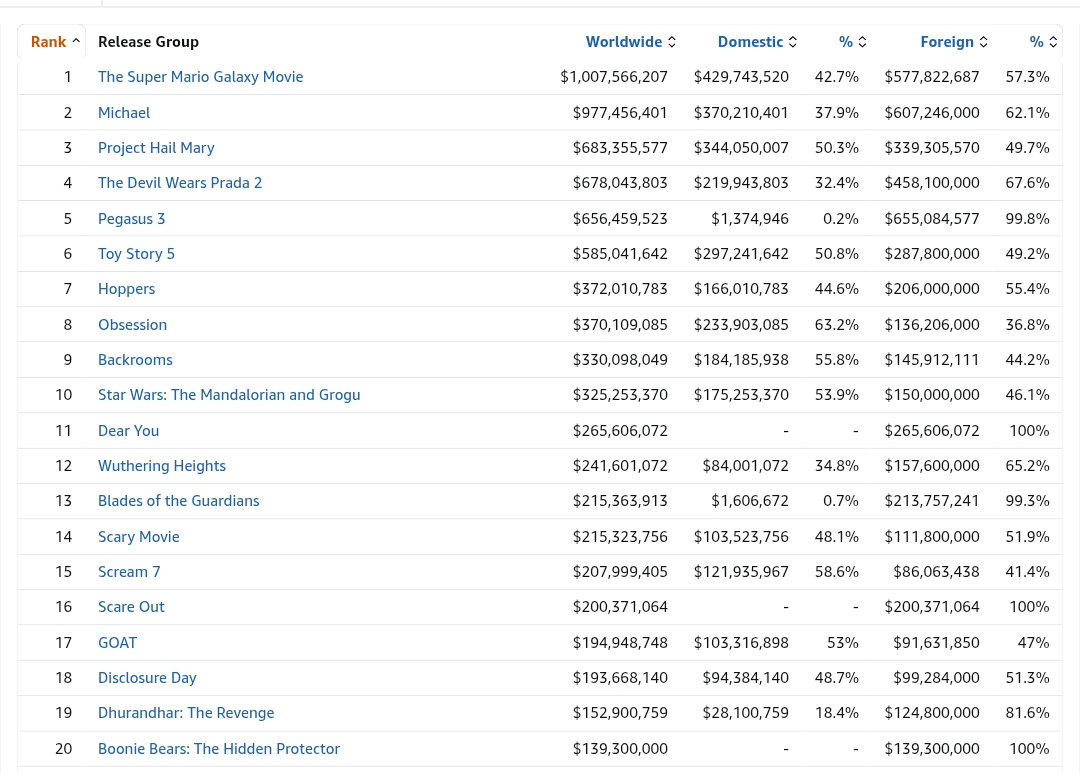Go to Wuthering Heights page
Viewport: 1080px width, 773px height.
tap(162, 466)
